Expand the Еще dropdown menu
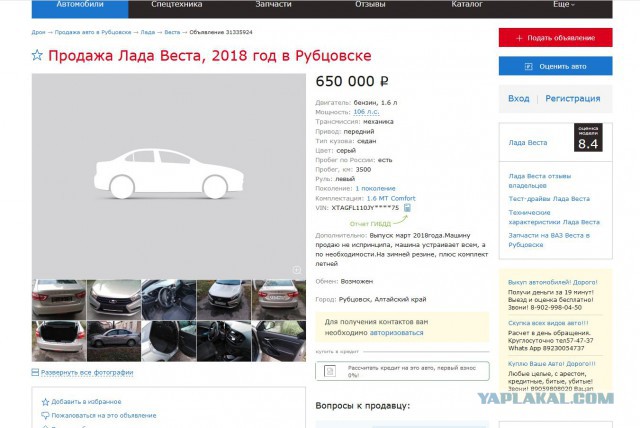 point(564,6)
